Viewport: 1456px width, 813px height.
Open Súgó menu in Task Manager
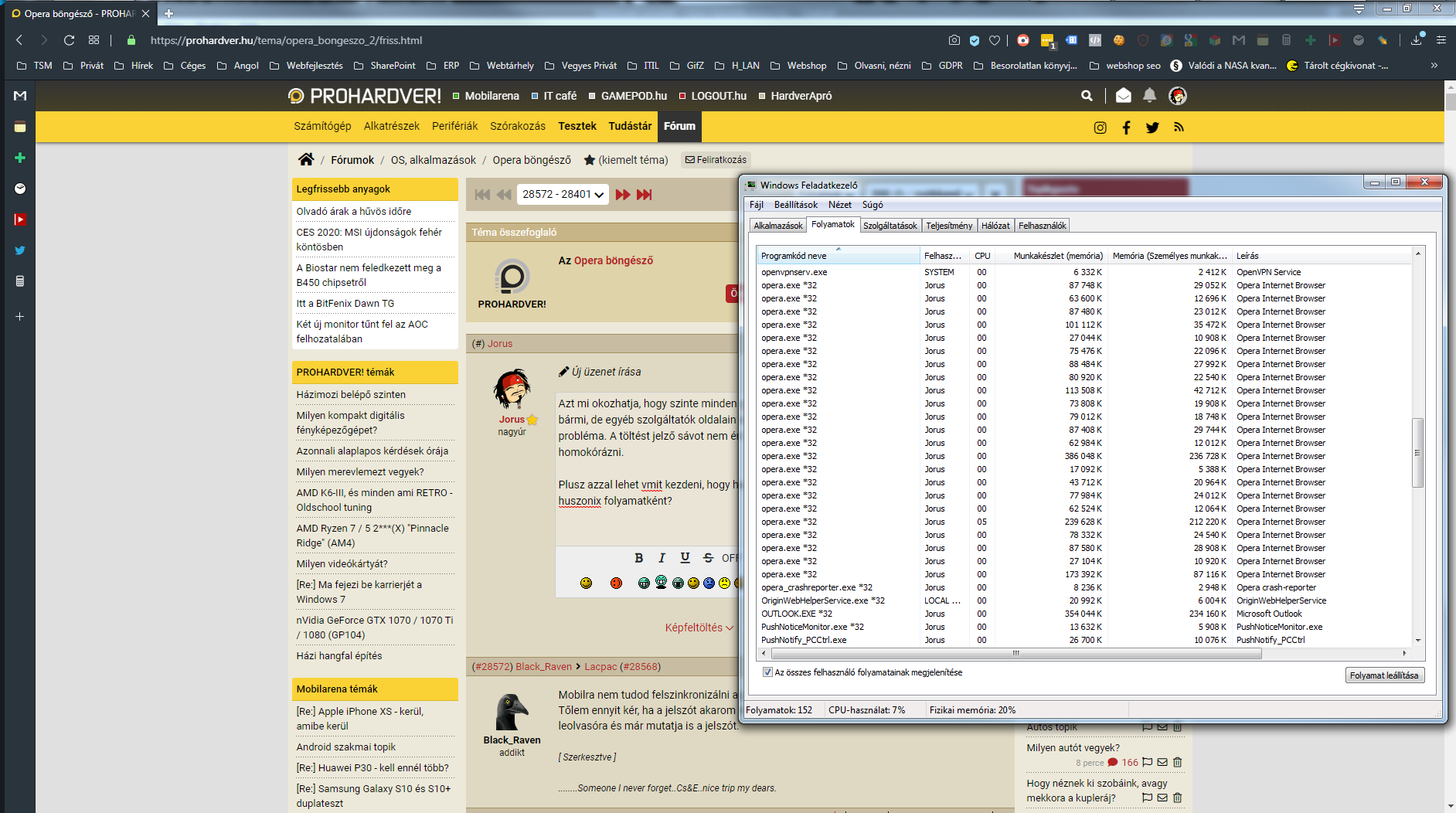point(873,205)
